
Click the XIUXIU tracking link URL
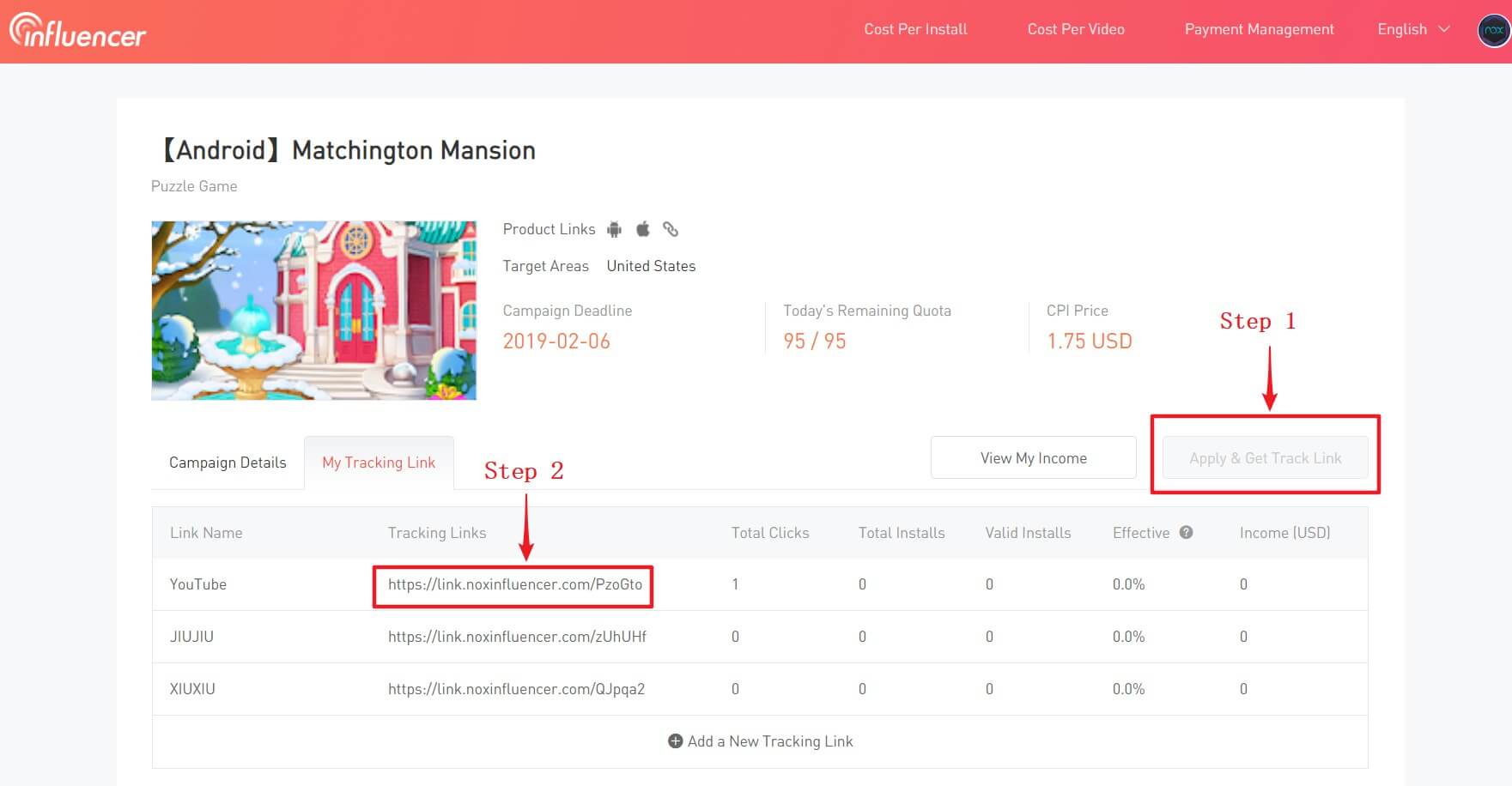point(516,689)
